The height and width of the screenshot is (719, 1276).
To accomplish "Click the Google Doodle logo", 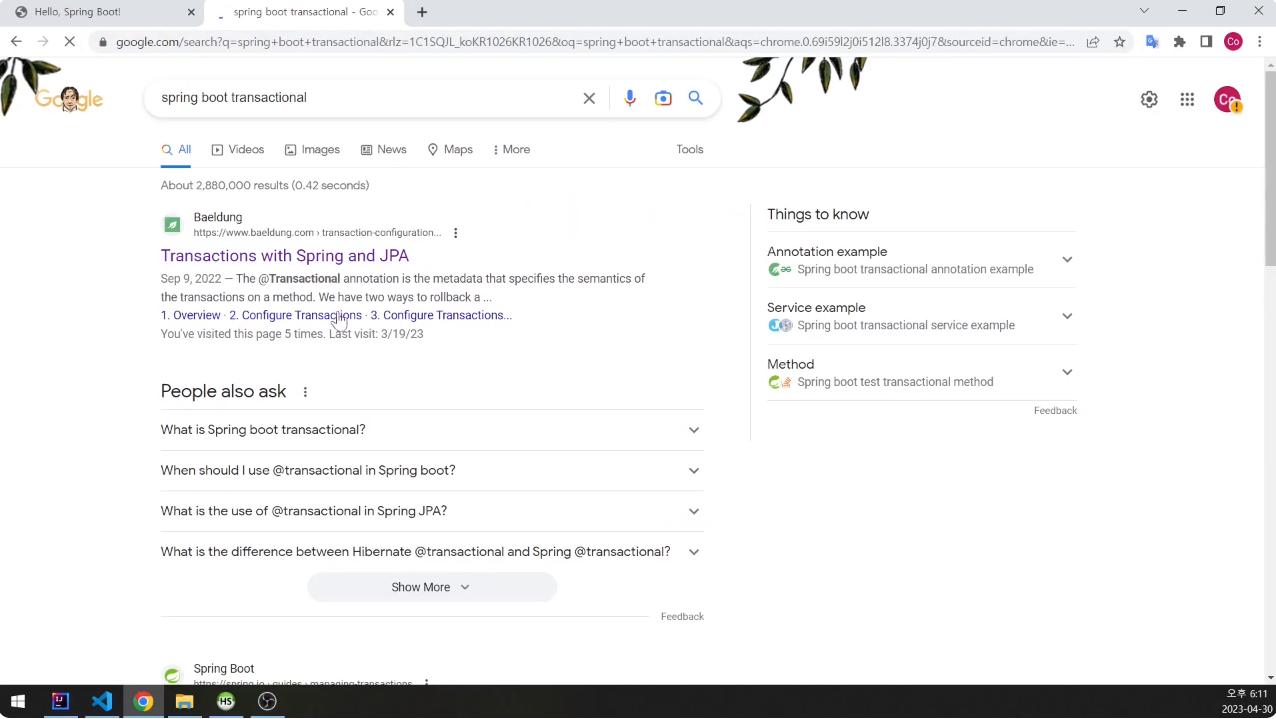I will pos(69,98).
